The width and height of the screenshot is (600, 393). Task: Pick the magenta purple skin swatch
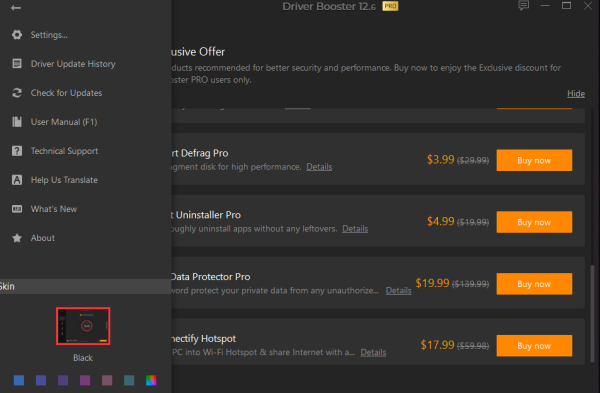coord(85,380)
